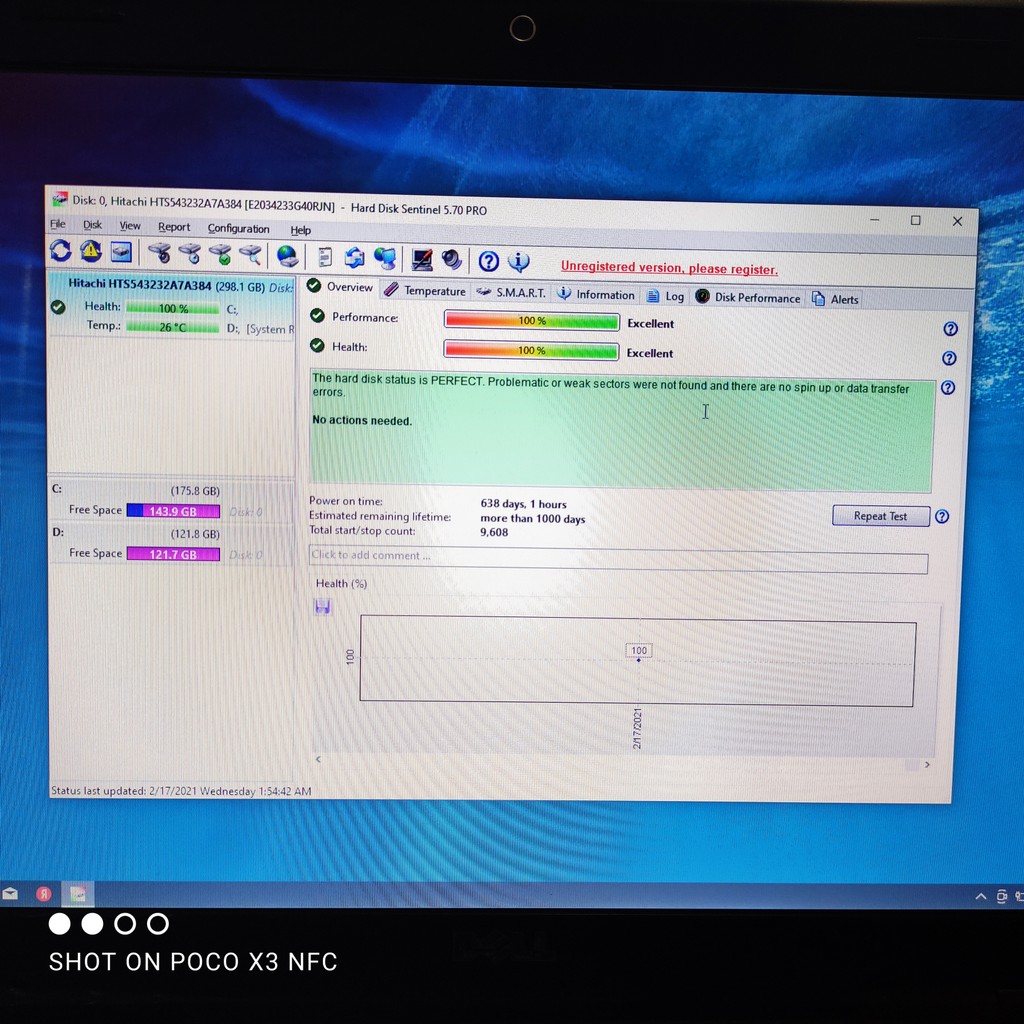Click the globe and monitor network icon
1024x1024 pixels.
(385, 259)
